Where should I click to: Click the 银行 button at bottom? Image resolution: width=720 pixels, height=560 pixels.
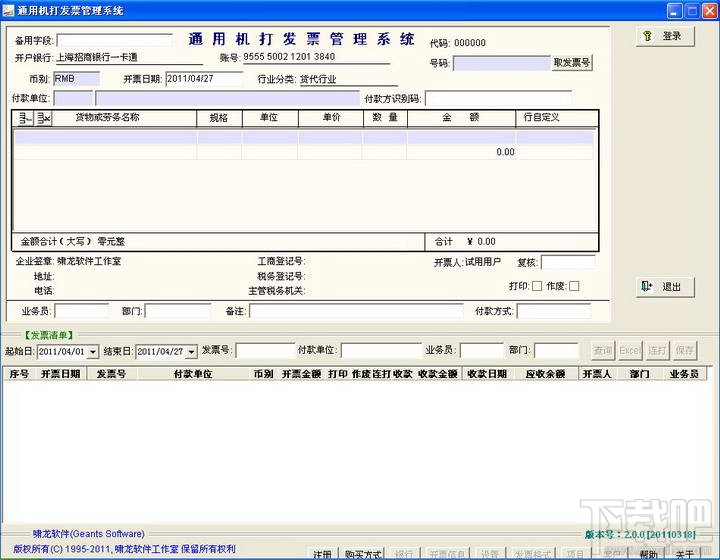[404, 554]
